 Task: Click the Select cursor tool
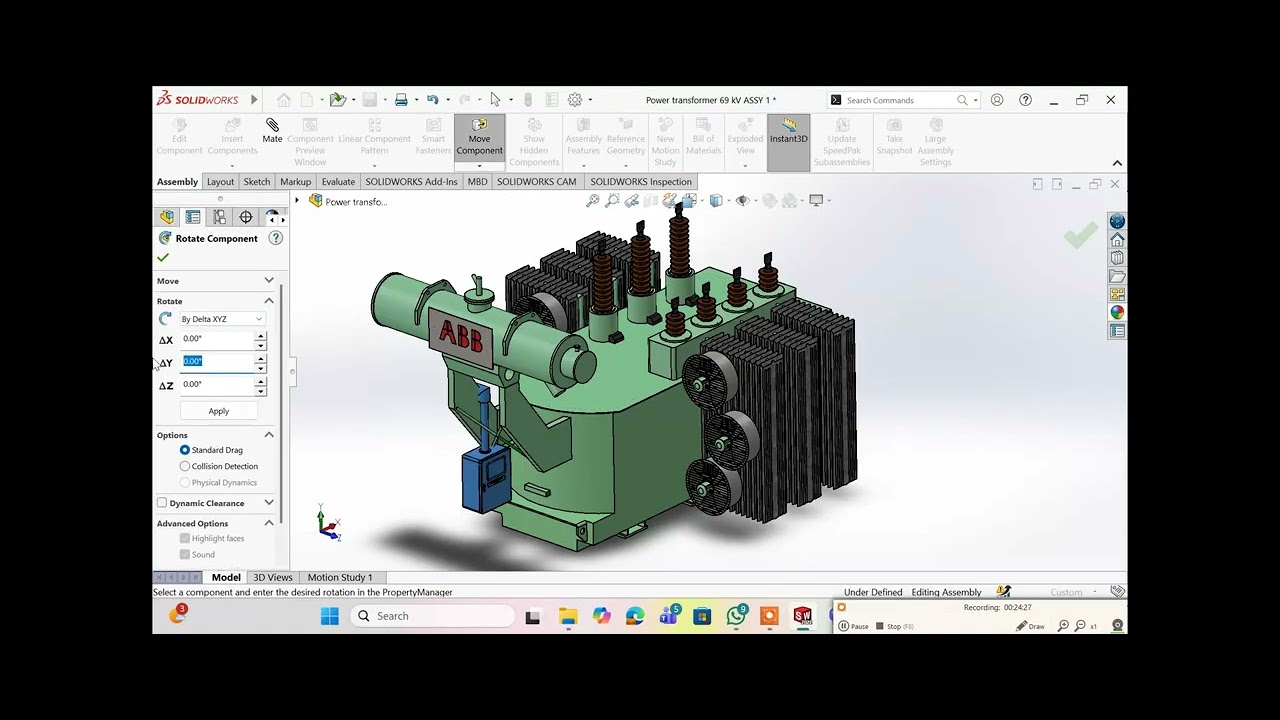(x=495, y=100)
